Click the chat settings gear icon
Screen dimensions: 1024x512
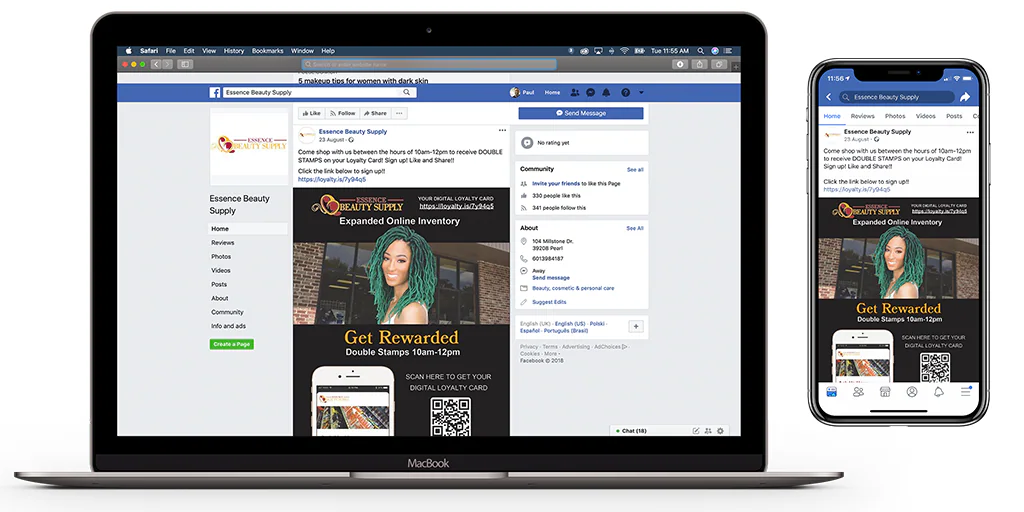[x=720, y=431]
